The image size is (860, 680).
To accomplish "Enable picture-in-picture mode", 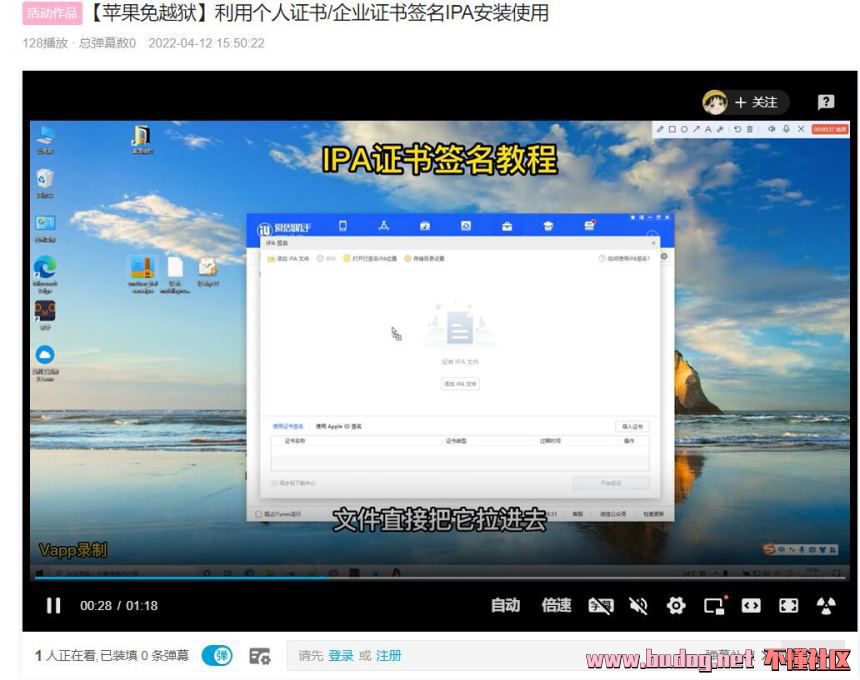I will tap(714, 605).
